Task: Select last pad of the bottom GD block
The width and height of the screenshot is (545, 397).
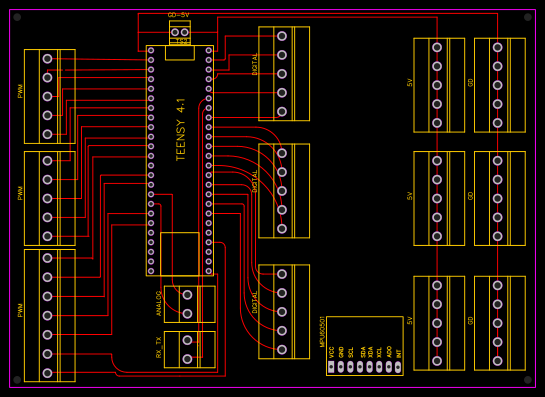Action: [497, 361]
